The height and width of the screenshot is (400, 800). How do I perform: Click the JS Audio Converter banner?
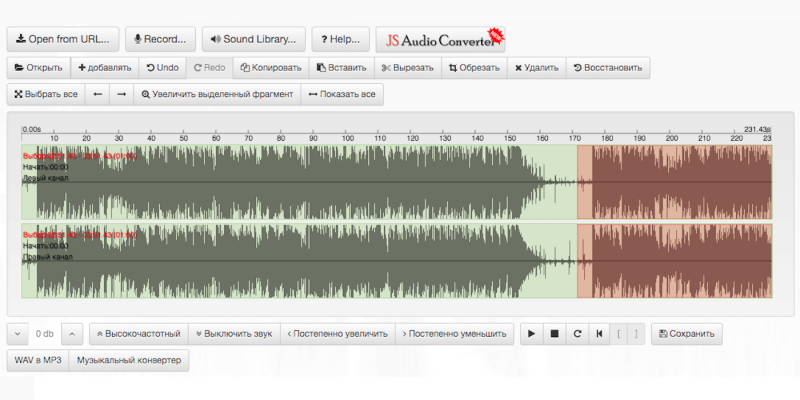coord(440,40)
